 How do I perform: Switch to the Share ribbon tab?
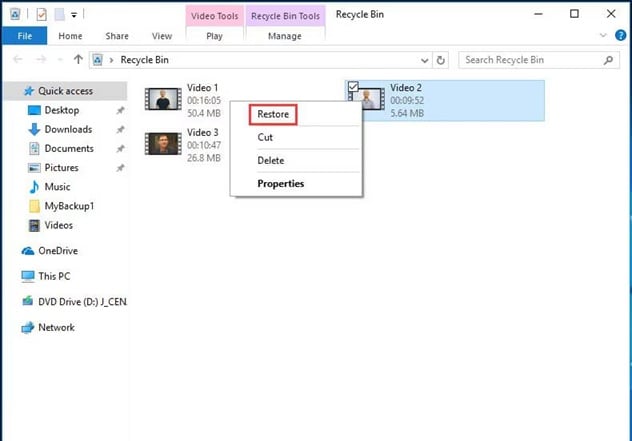pyautogui.click(x=117, y=36)
